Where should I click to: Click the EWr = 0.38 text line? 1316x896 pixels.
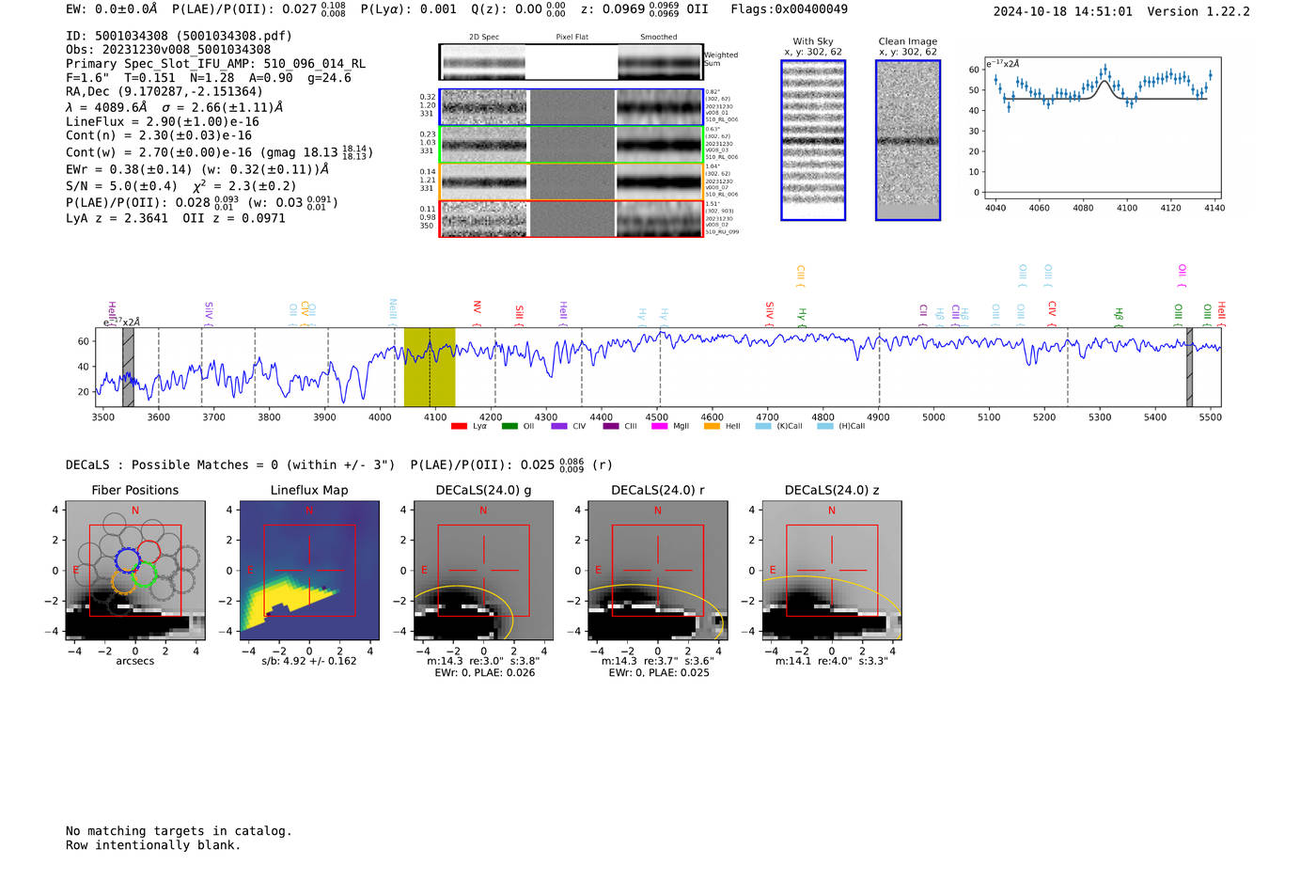coord(197,170)
